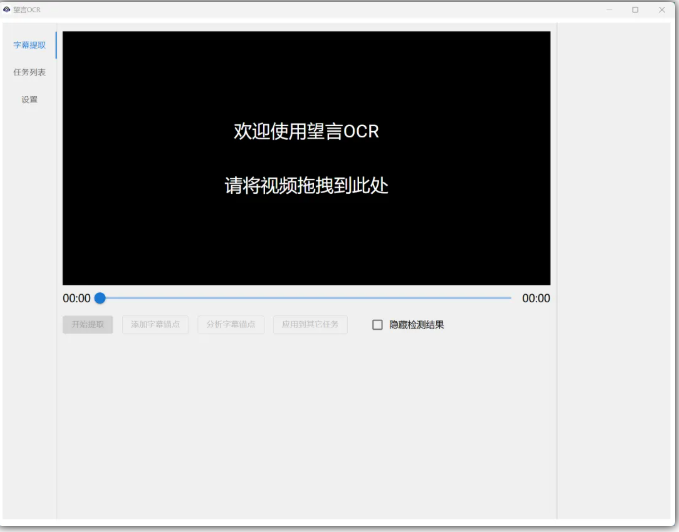Click the middle of the video progress track
This screenshot has height=532, width=679.
coord(306,298)
